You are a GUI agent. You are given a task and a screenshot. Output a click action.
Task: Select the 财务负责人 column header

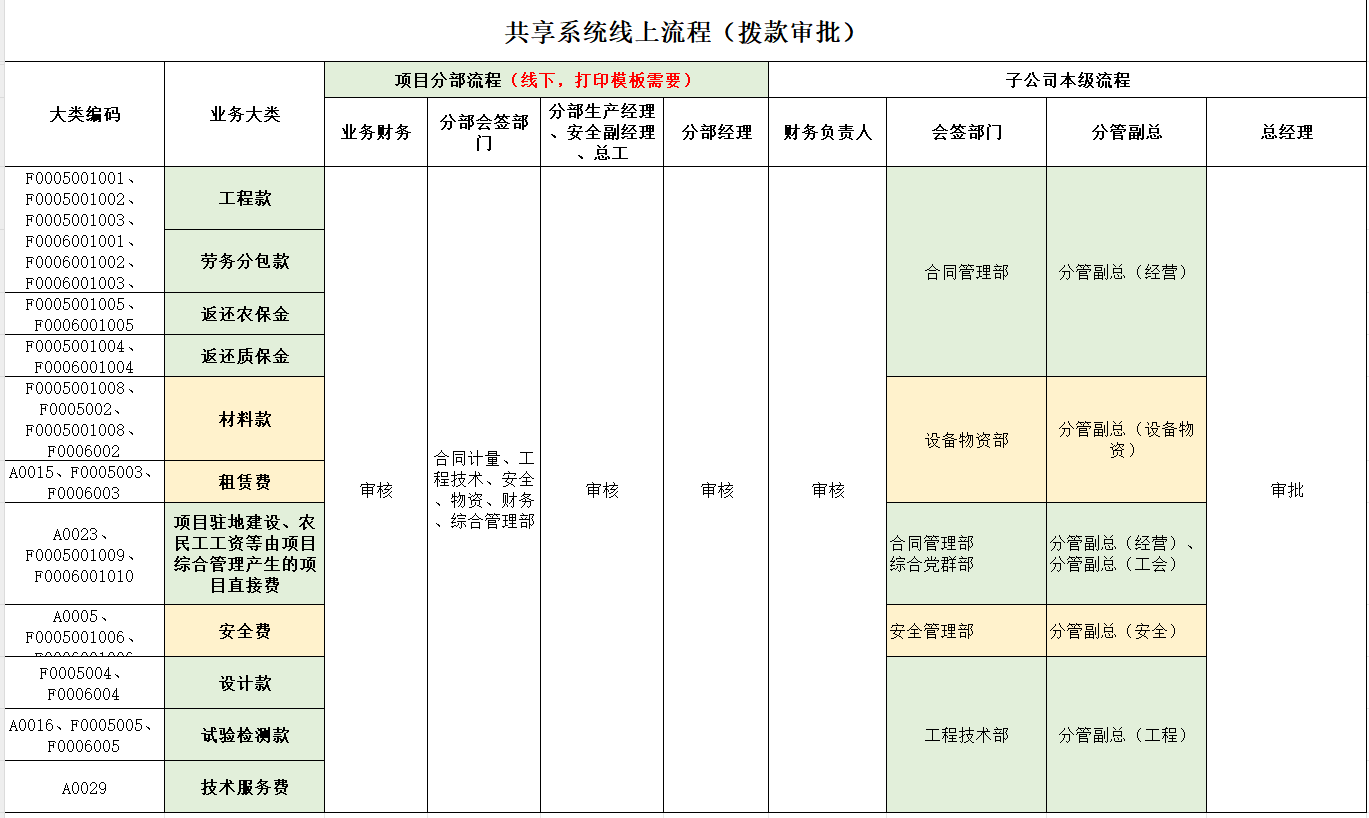pos(827,132)
